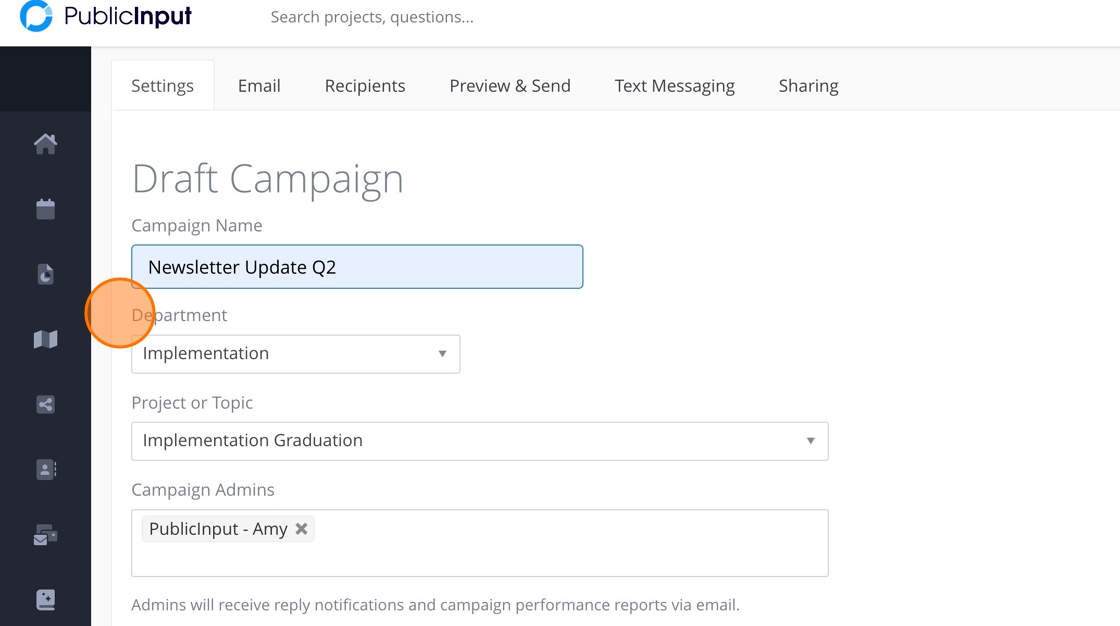This screenshot has height=626, width=1120.
Task: Click the PublicInput logo
Action: click(x=106, y=17)
